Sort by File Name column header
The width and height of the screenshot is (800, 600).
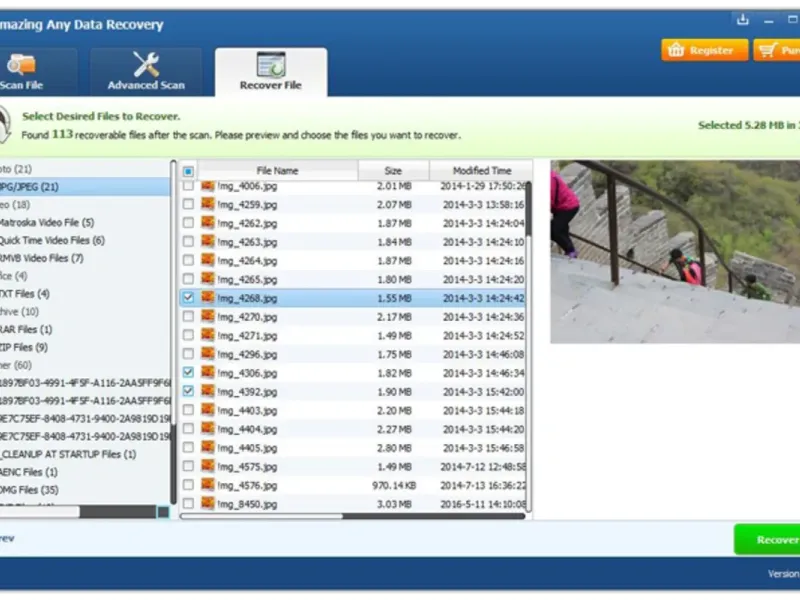point(278,170)
